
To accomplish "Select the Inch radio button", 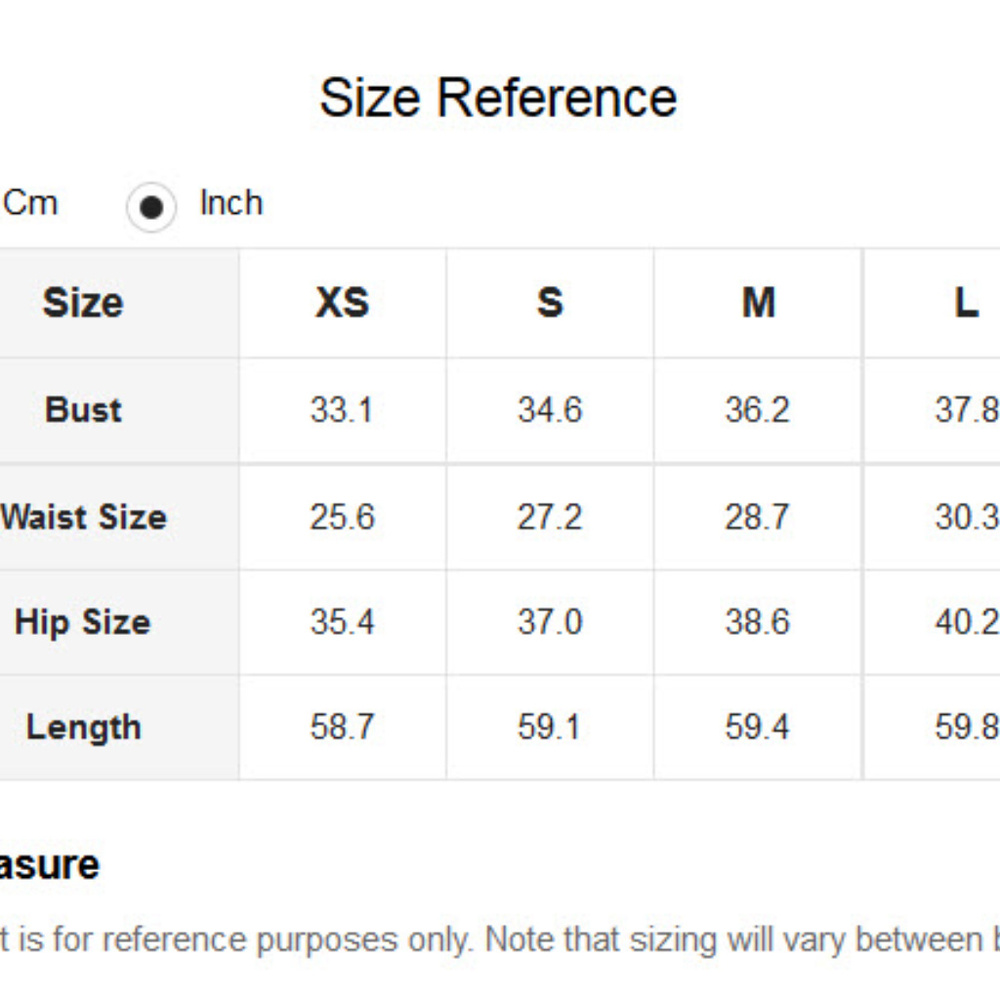I will (x=151, y=207).
